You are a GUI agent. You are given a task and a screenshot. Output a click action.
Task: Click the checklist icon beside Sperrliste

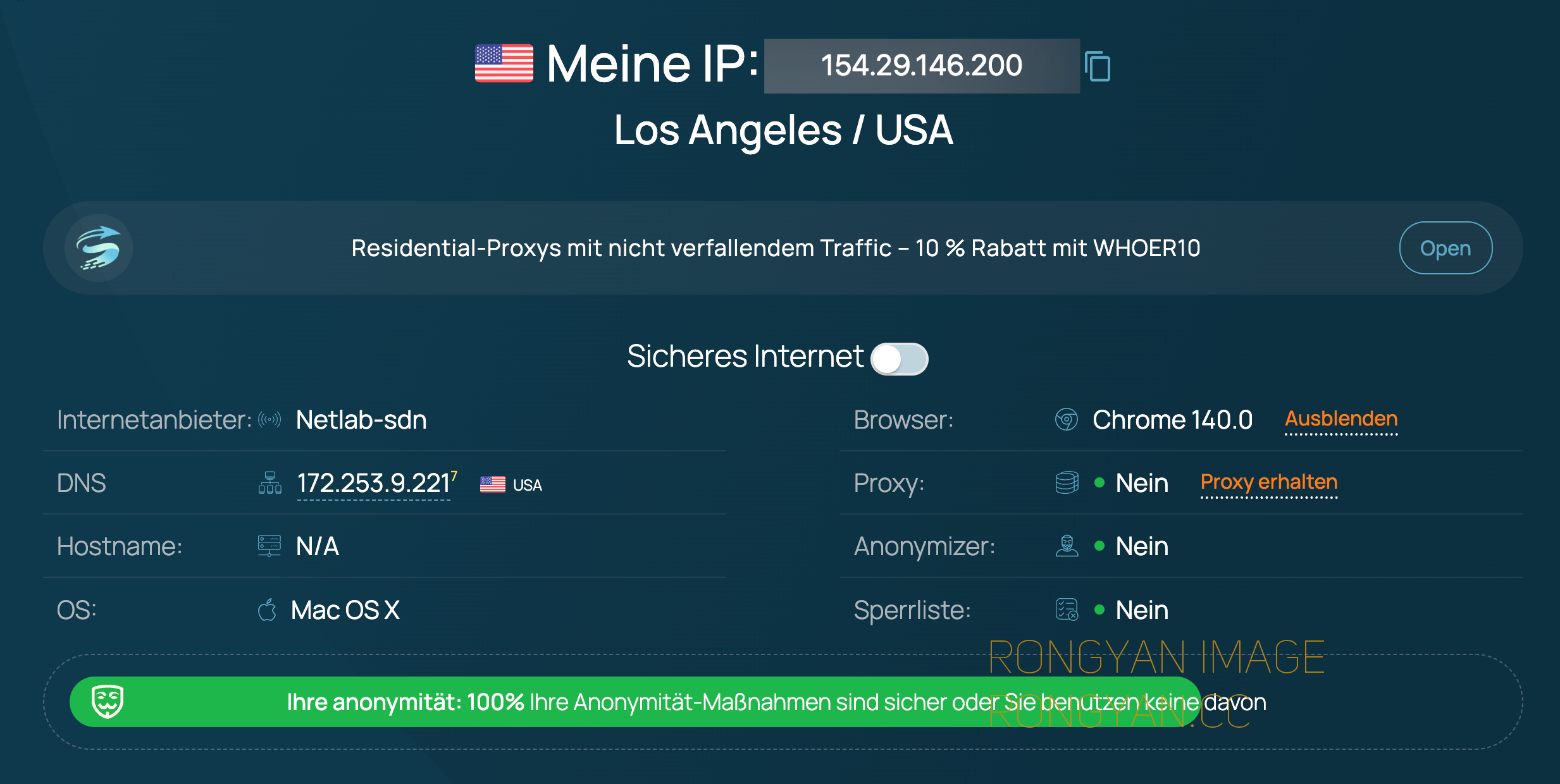[x=1067, y=610]
